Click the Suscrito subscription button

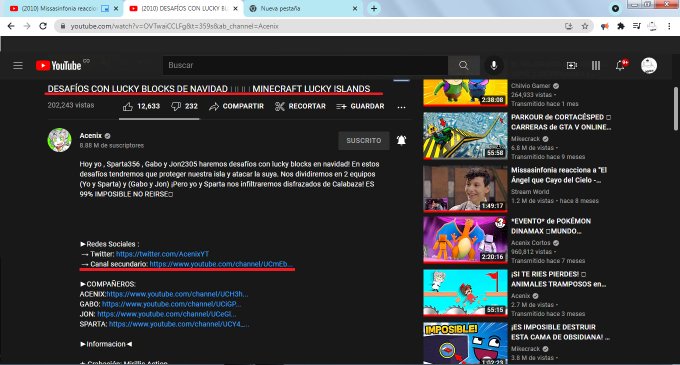364,140
